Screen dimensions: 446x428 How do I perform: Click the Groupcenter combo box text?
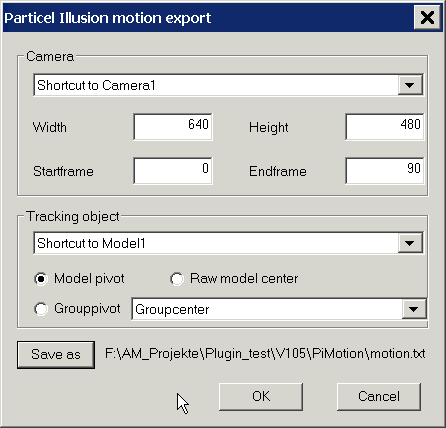tap(172, 309)
